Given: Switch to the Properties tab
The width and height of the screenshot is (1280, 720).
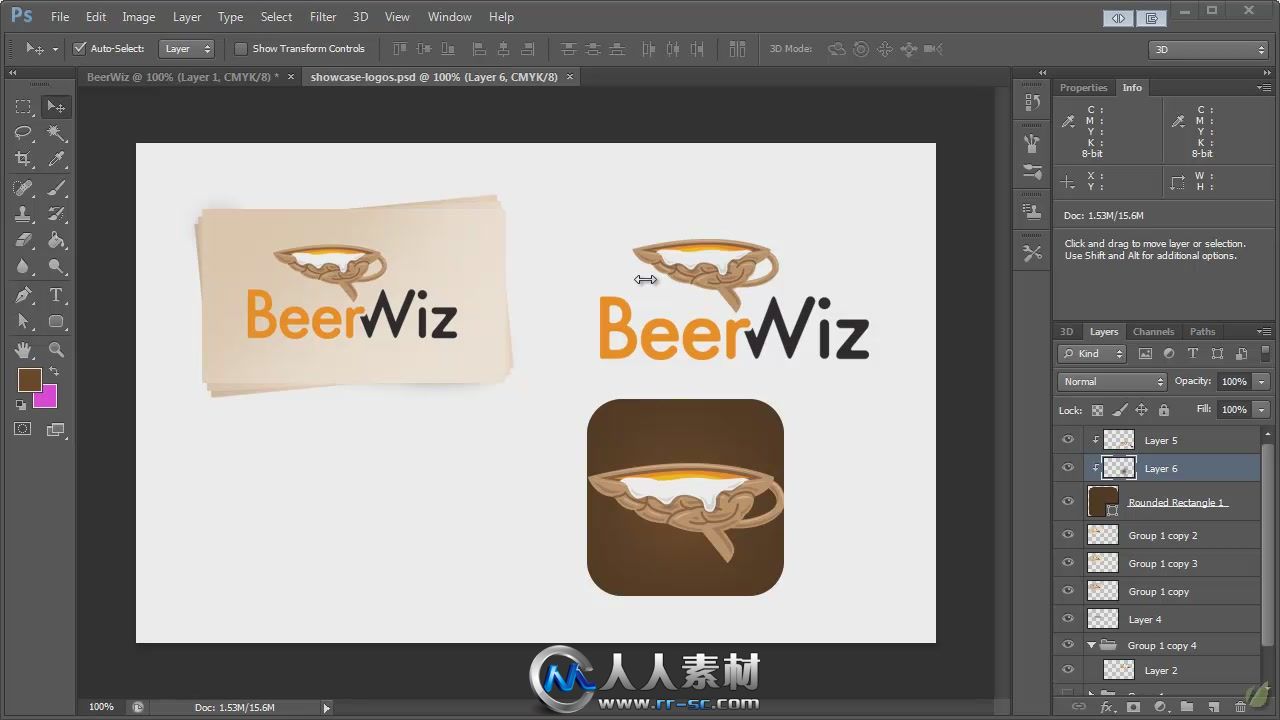Looking at the screenshot, I should 1083,88.
